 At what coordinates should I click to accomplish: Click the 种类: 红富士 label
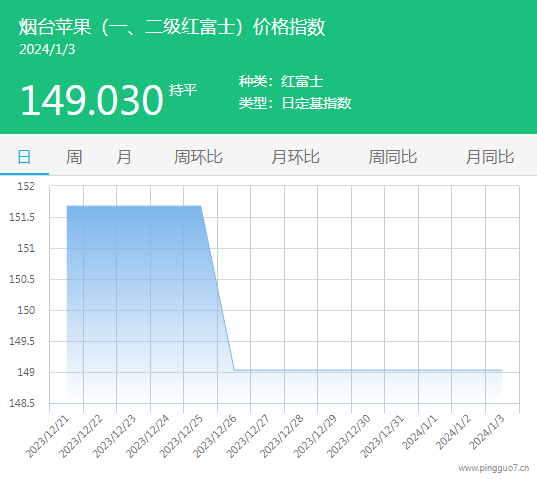pos(281,81)
